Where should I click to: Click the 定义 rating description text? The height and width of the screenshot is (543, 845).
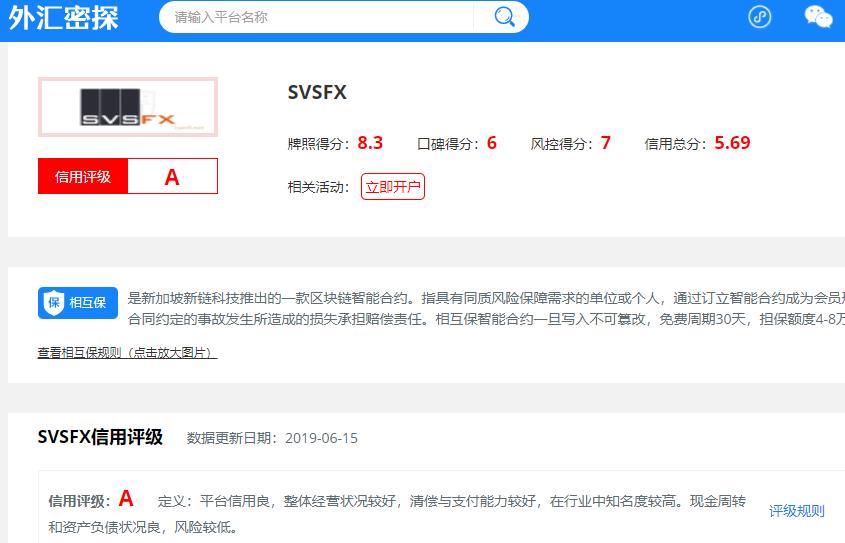click(397, 513)
